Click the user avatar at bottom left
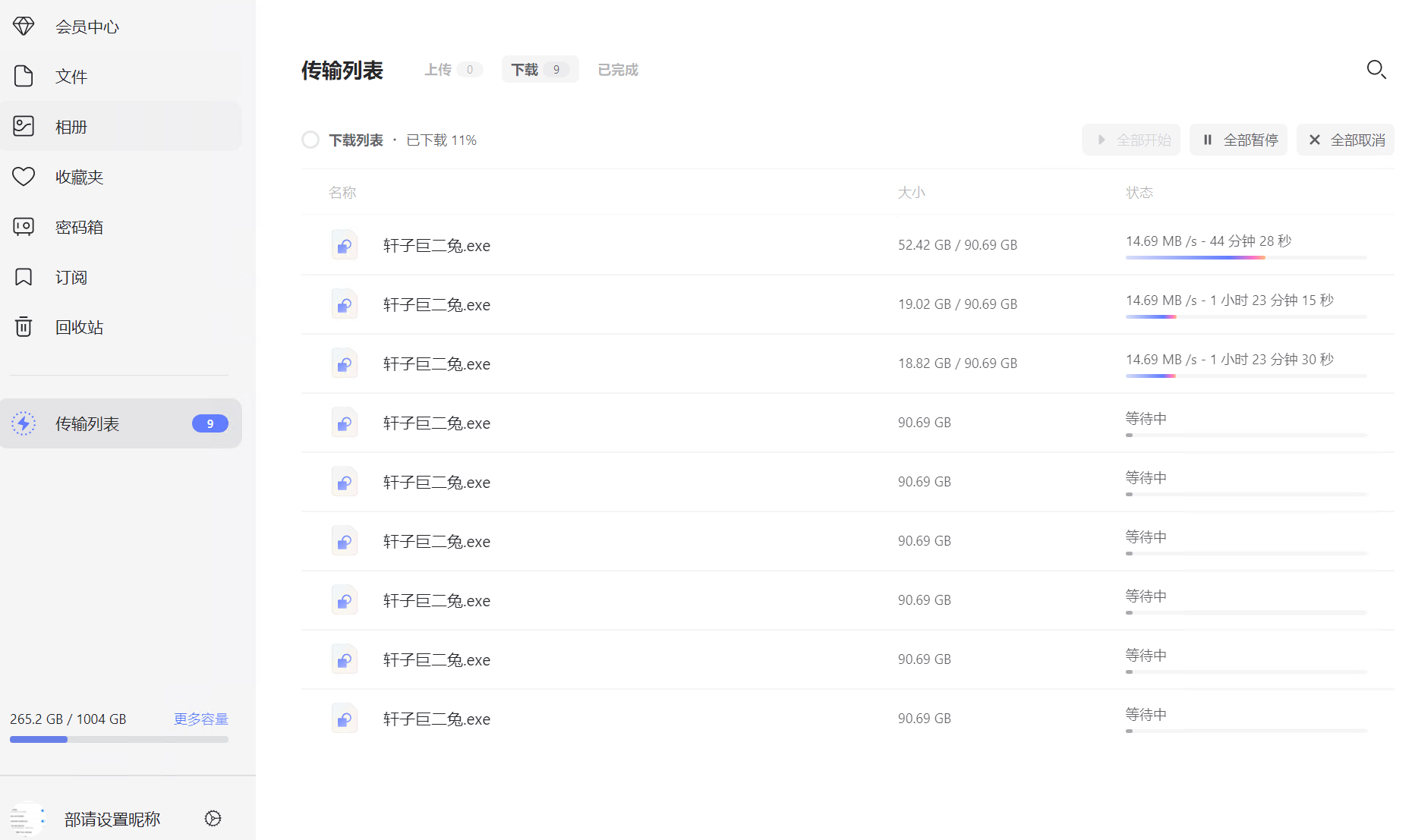Image resolution: width=1412 pixels, height=840 pixels. pyautogui.click(x=28, y=819)
